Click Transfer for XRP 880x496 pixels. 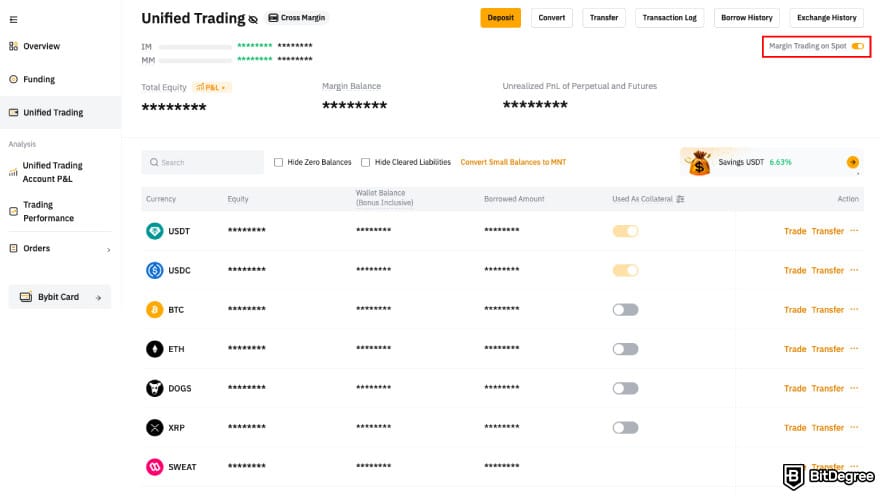828,428
